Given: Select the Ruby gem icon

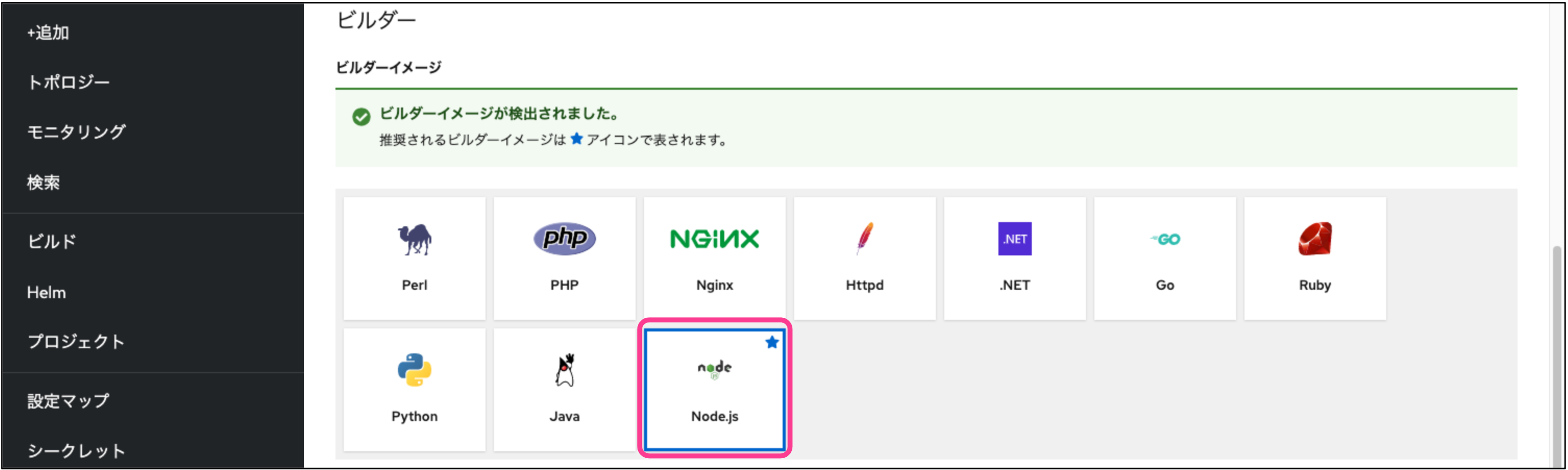Looking at the screenshot, I should point(1315,238).
